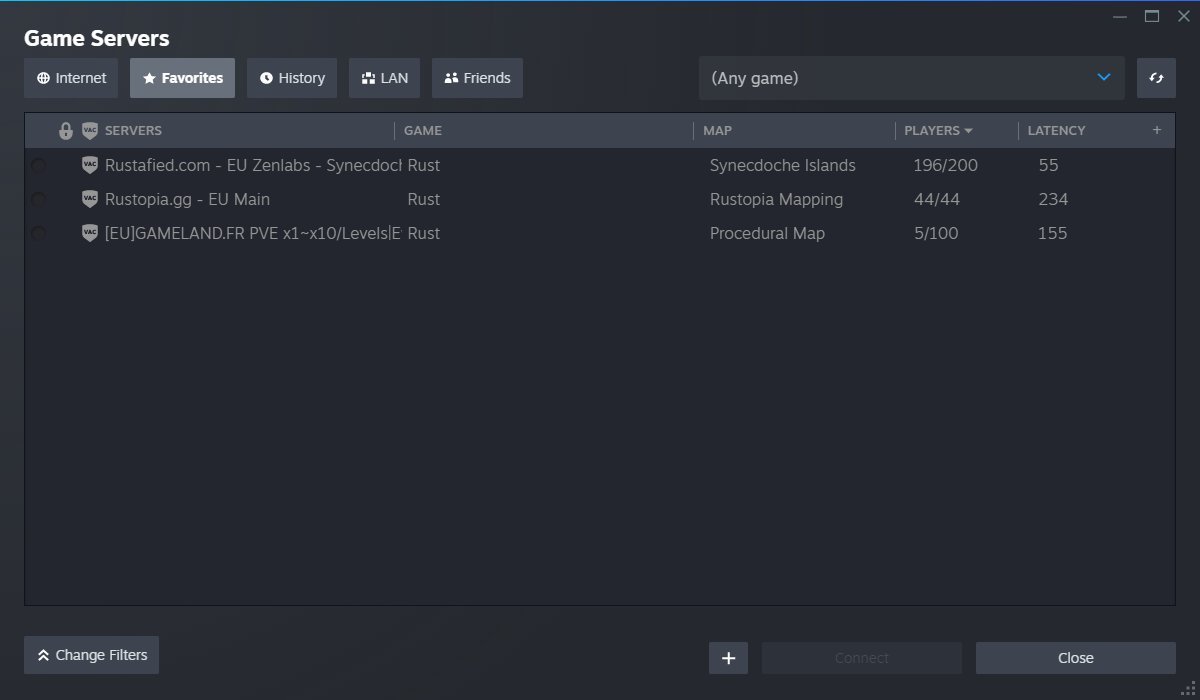Maximize the Game Servers window

point(1152,16)
